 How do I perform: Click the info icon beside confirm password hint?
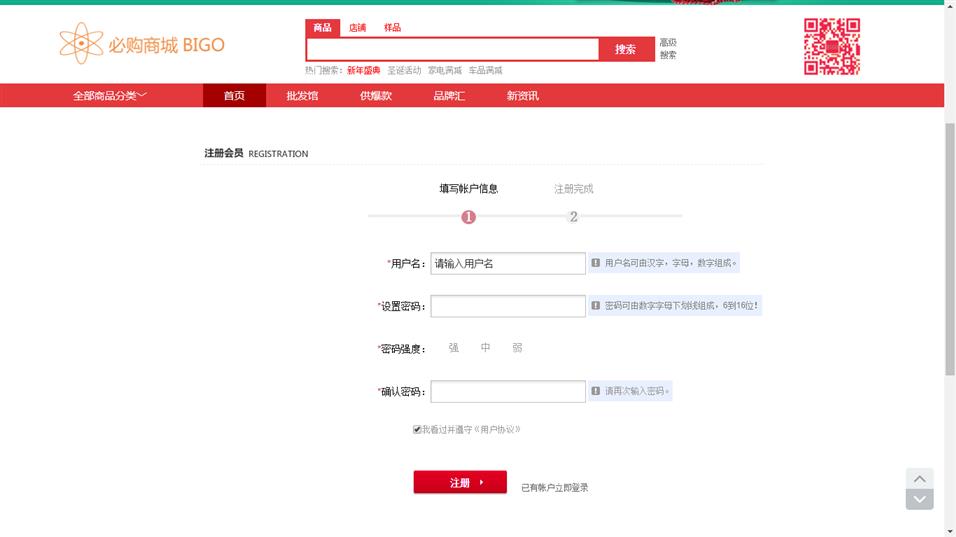596,391
